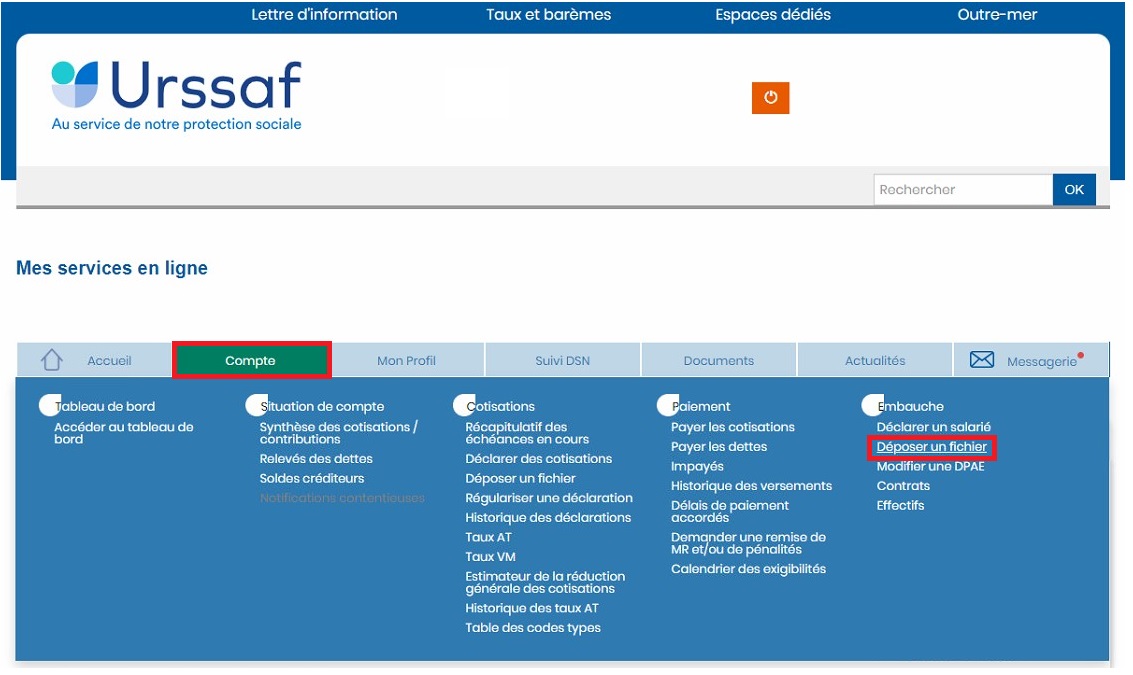
Task: Open the Payer les cotisations link
Action: pos(732,427)
